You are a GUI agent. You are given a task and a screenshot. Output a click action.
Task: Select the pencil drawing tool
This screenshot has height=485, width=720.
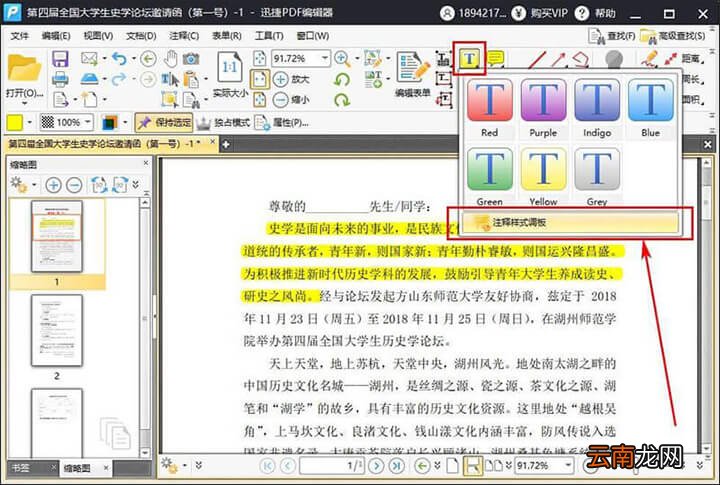pyautogui.click(x=650, y=59)
